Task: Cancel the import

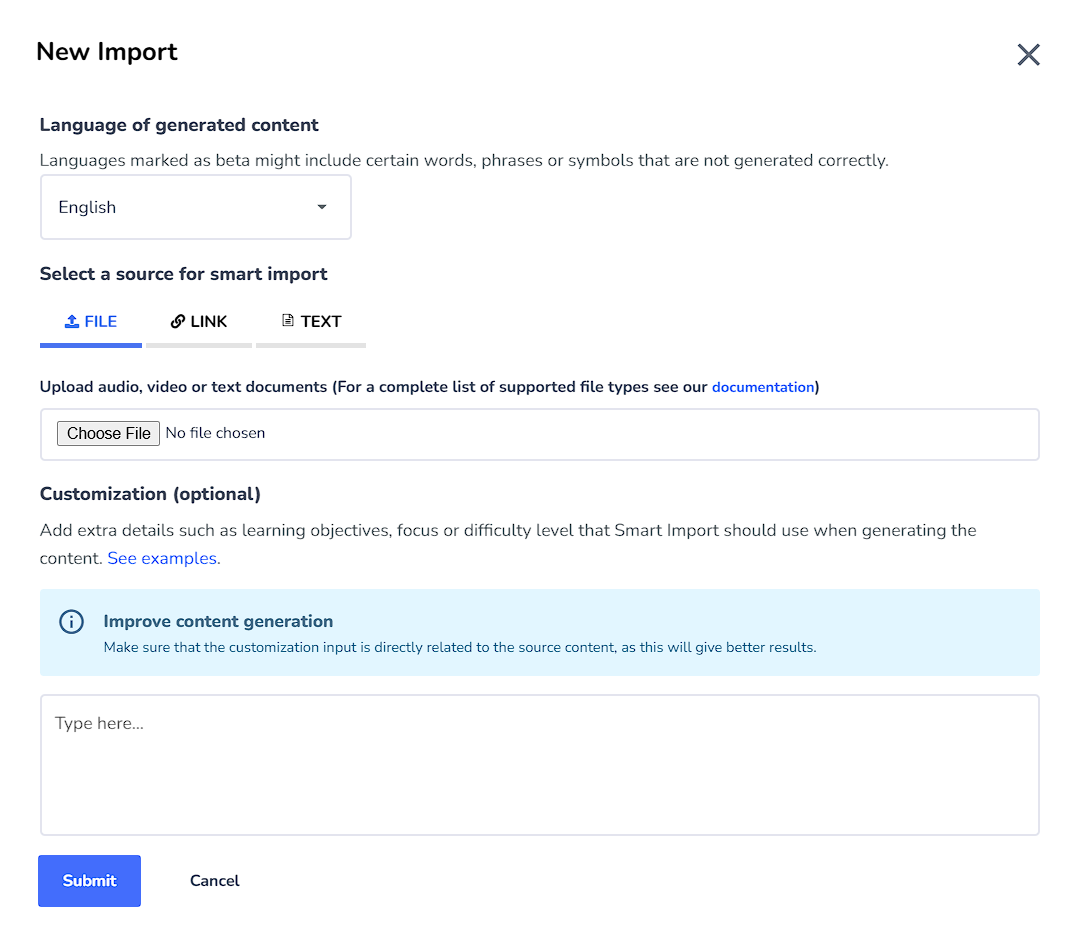Action: 214,881
